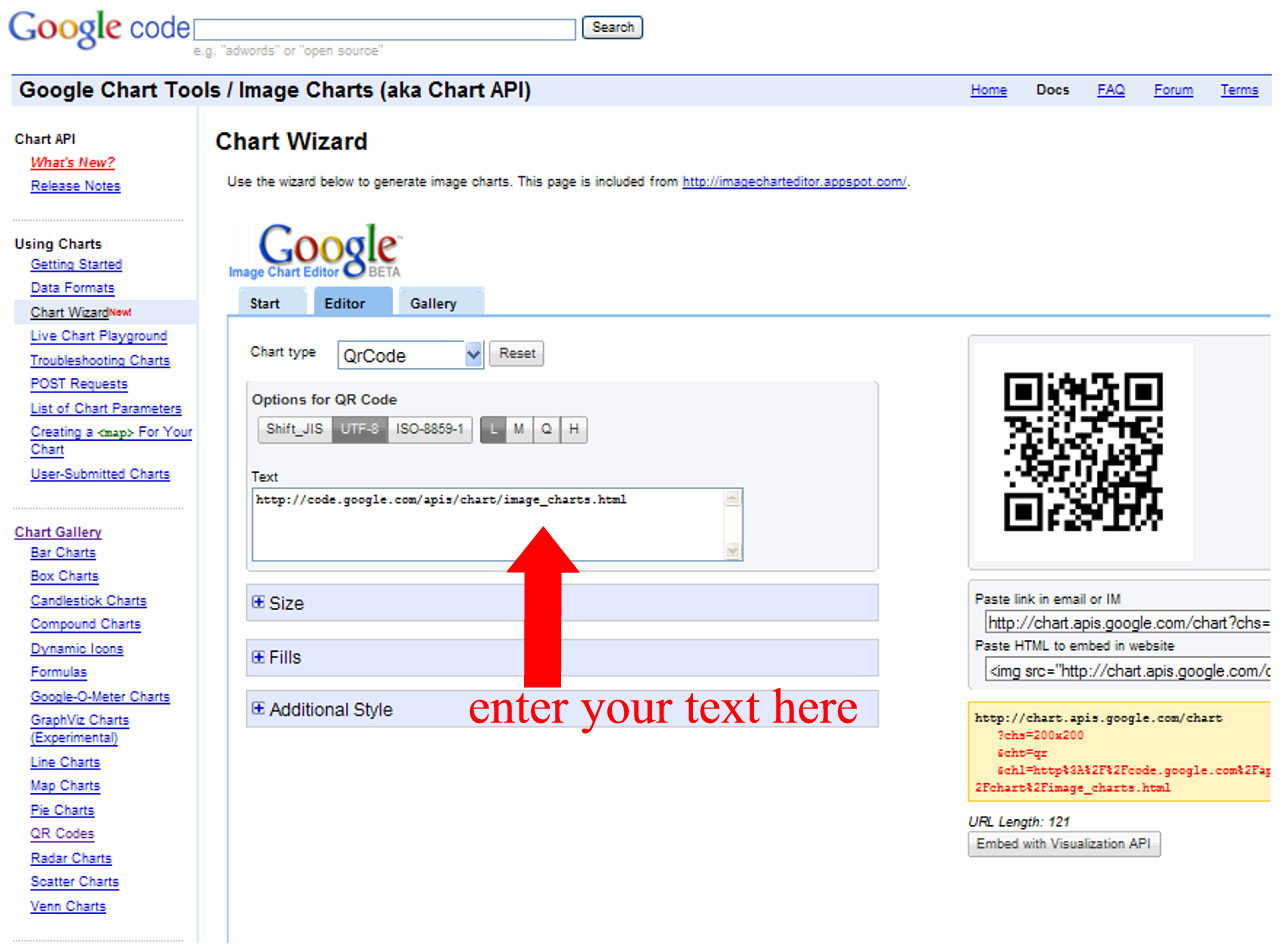Click the generated QR code image
Image resolution: width=1288 pixels, height=949 pixels.
point(1083,452)
